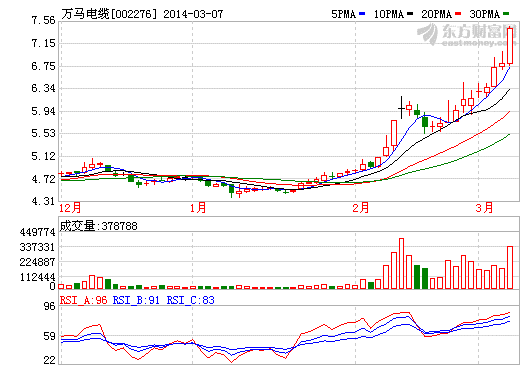Click the 7.15 price axis label
This screenshot has width=520, height=365.
pyautogui.click(x=43, y=43)
